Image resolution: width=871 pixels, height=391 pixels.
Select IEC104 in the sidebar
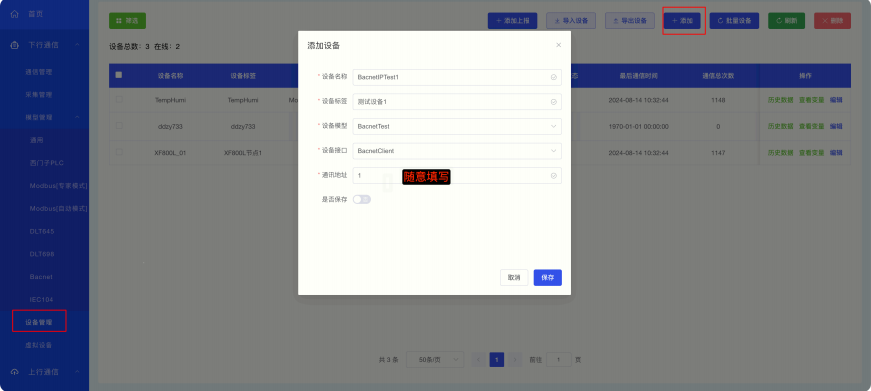[41, 299]
